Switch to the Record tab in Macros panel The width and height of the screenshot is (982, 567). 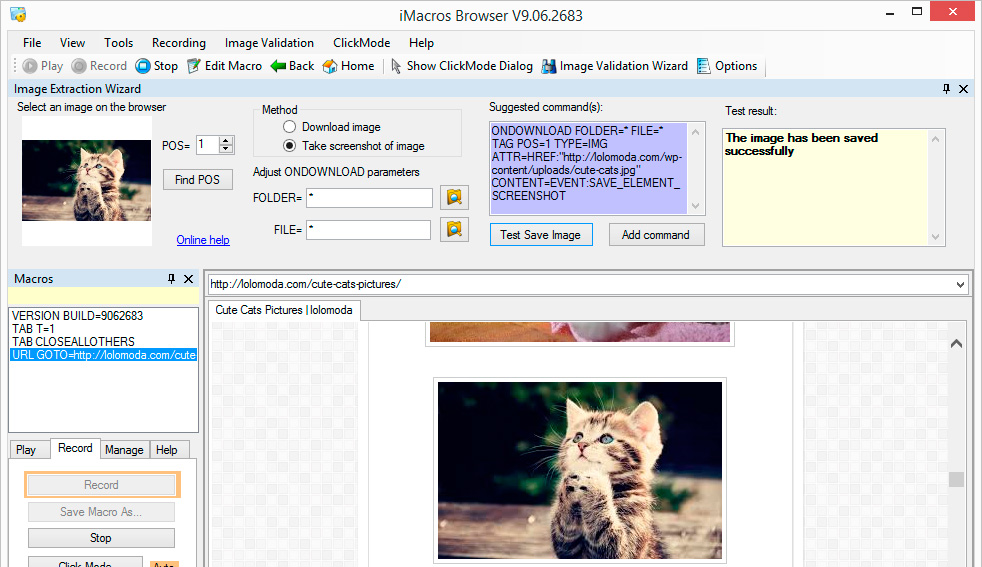pos(75,448)
